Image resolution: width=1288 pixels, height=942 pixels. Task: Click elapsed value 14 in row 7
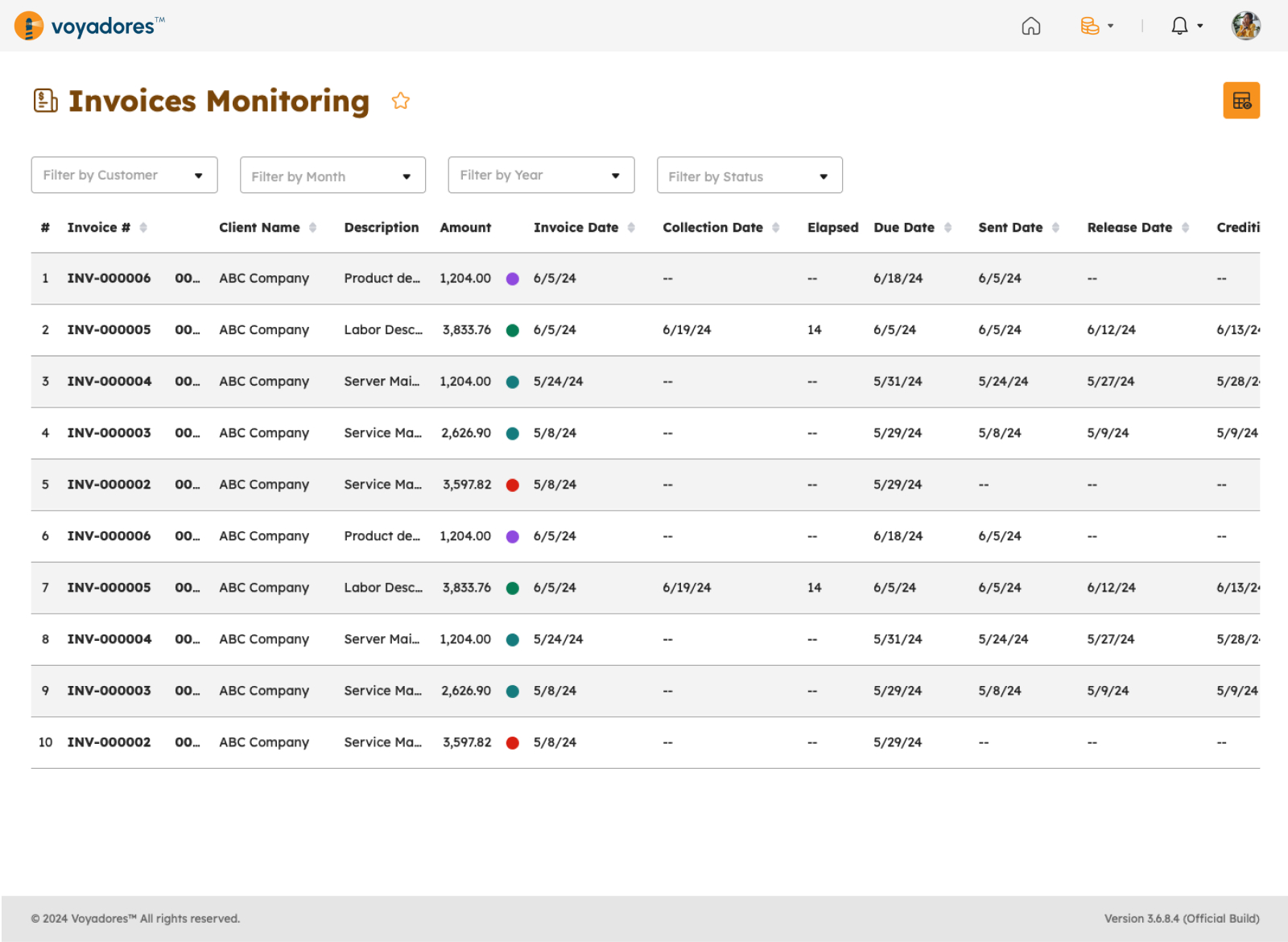coord(815,587)
